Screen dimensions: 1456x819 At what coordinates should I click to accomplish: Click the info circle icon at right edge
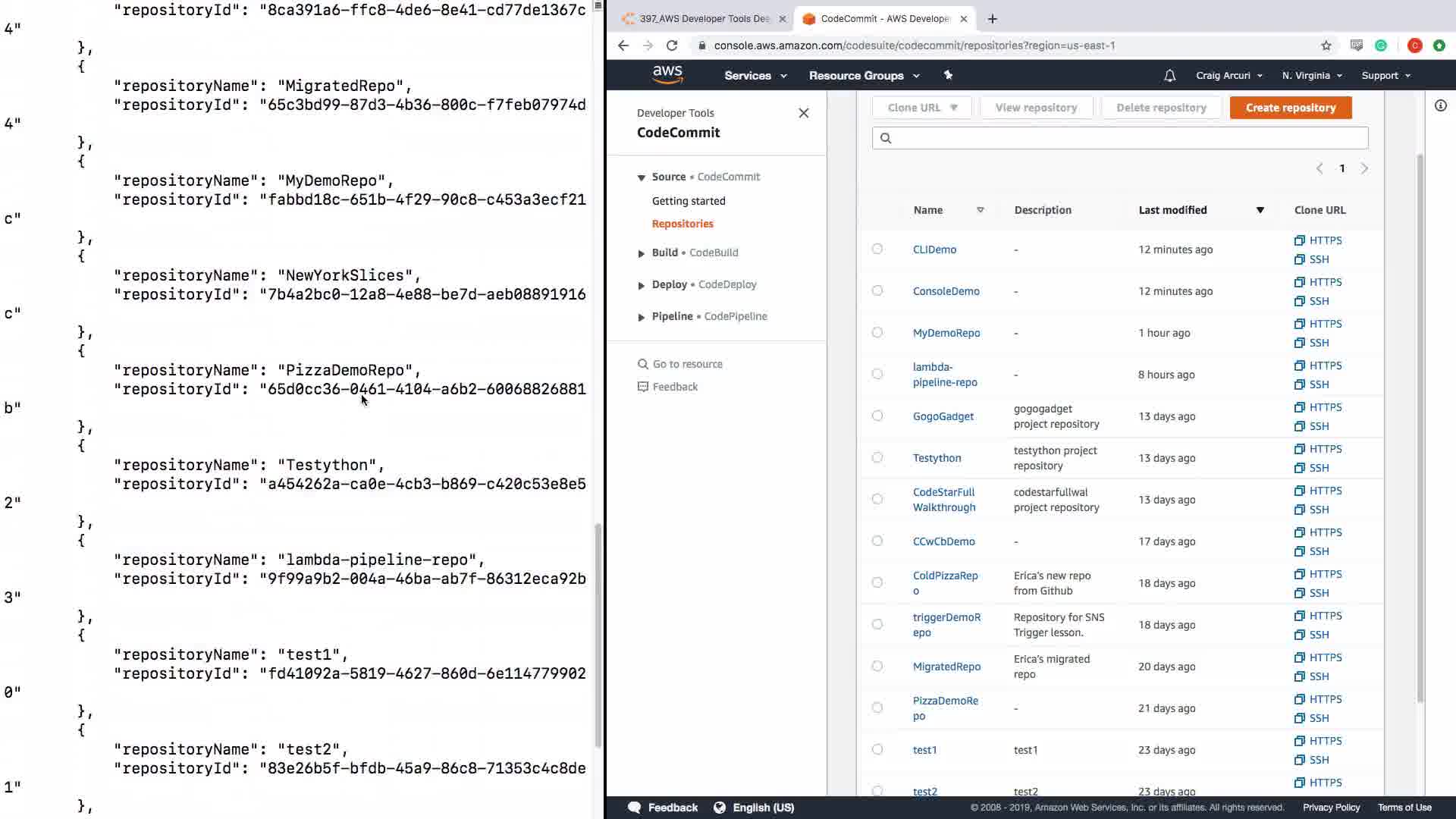1440,106
